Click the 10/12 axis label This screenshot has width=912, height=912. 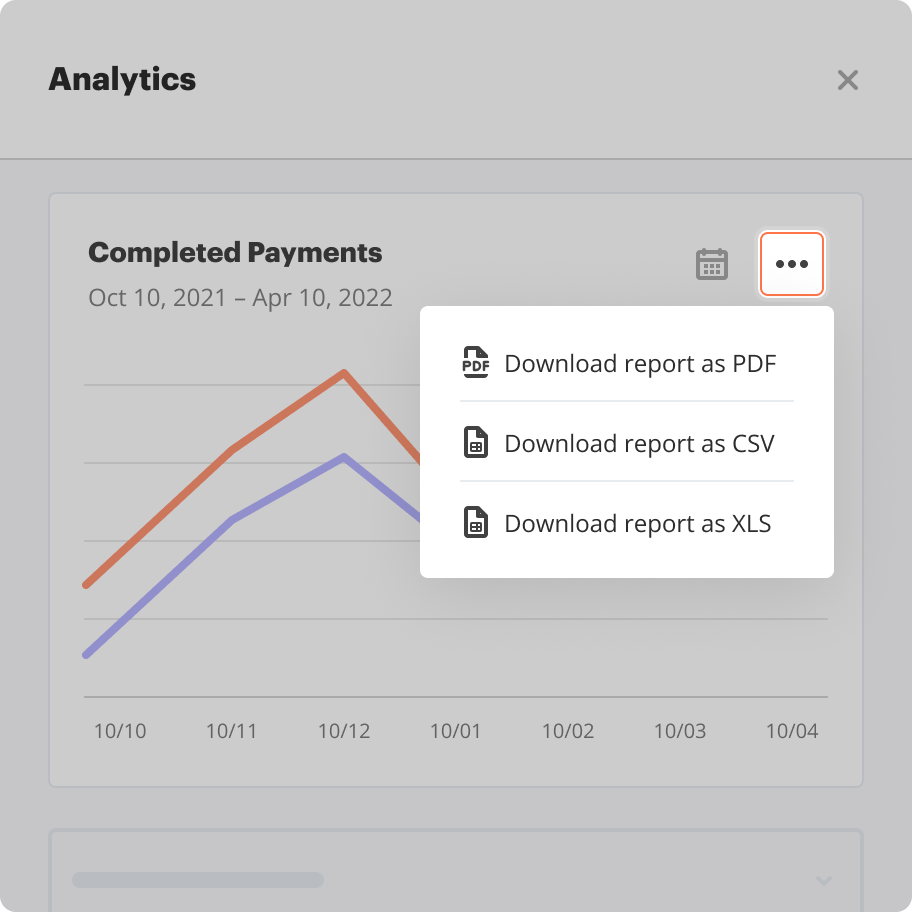pyautogui.click(x=343, y=731)
